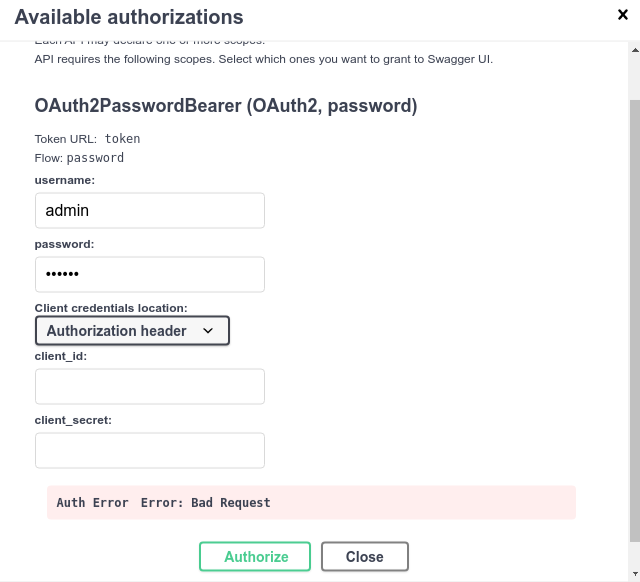Close the authorizations modal with X icon
The height and width of the screenshot is (582, 640).
(x=622, y=15)
